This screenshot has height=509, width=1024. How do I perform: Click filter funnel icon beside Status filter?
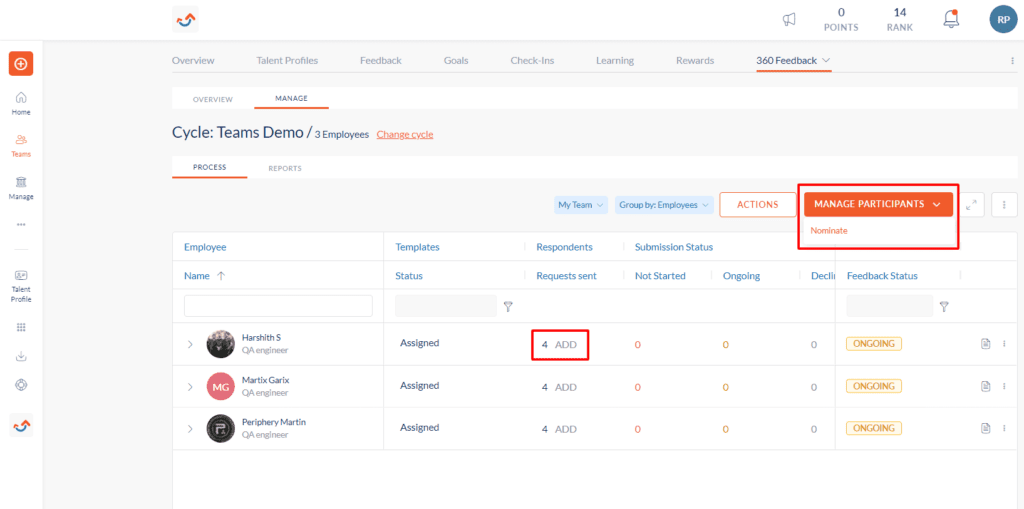[x=508, y=306]
